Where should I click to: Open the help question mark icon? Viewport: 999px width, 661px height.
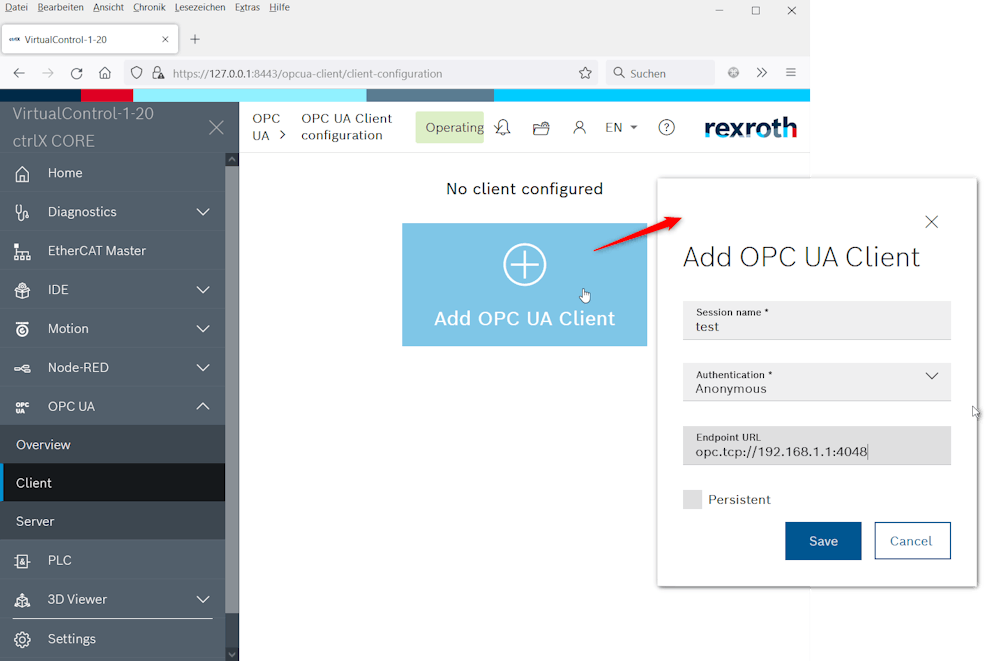click(666, 128)
